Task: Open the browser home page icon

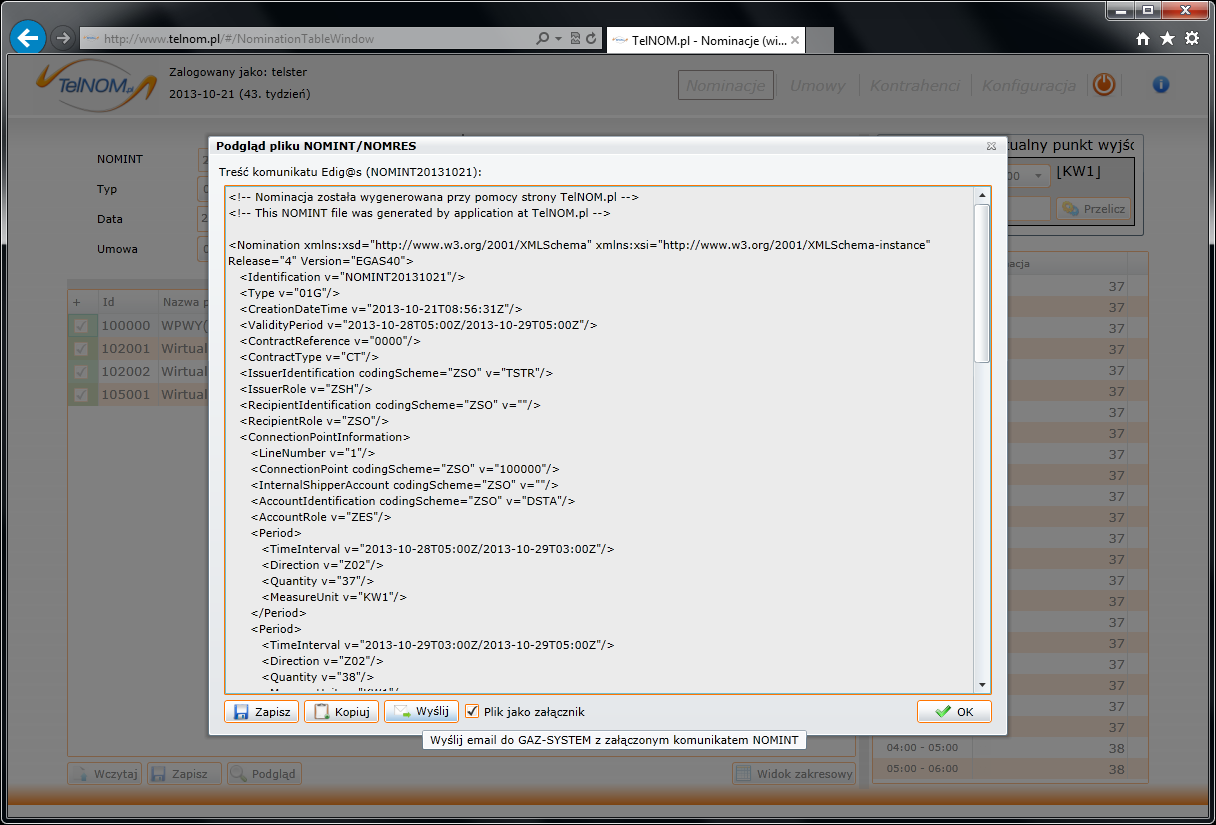Action: [x=1143, y=39]
